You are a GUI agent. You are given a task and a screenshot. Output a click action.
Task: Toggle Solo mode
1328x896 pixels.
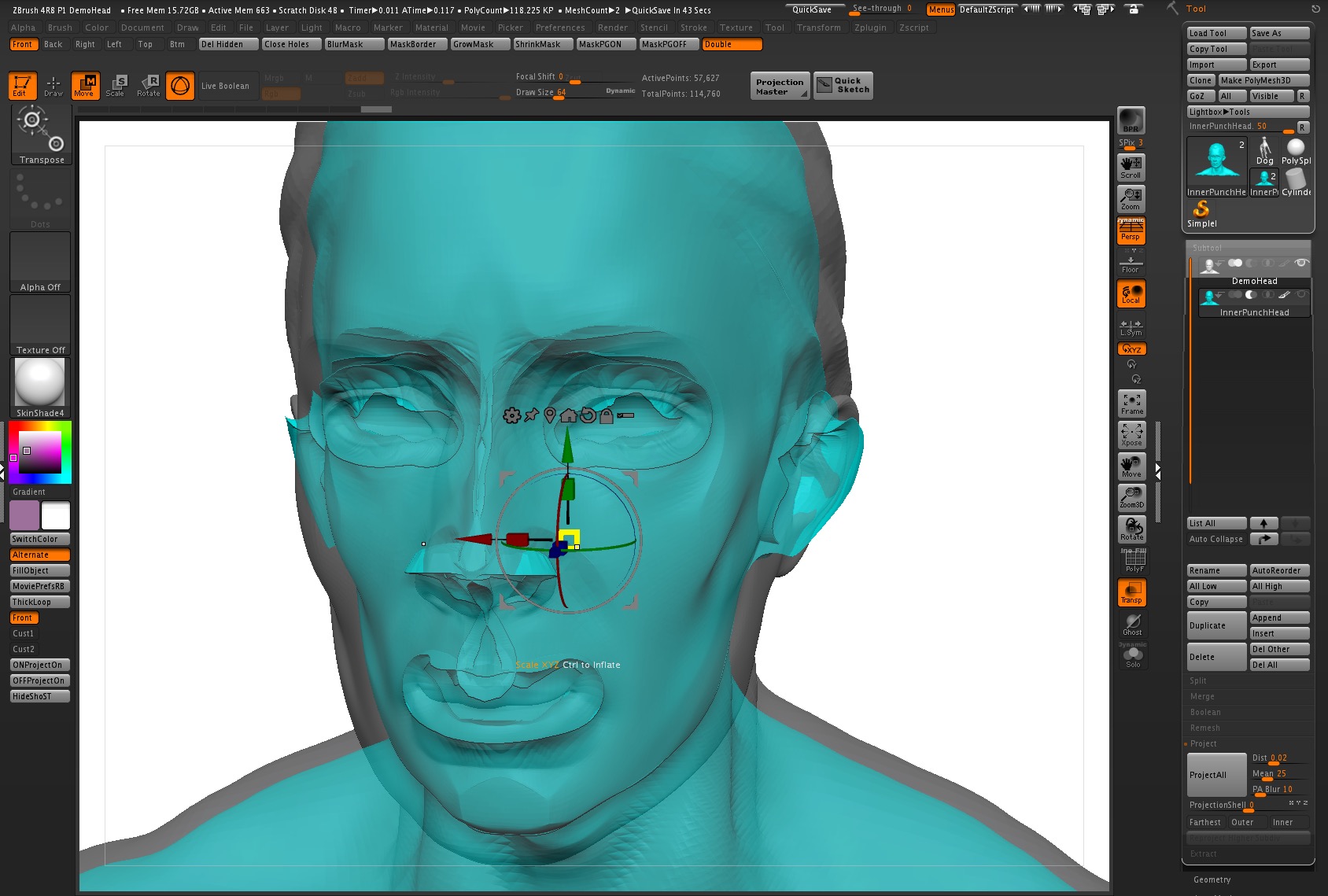tap(1131, 657)
